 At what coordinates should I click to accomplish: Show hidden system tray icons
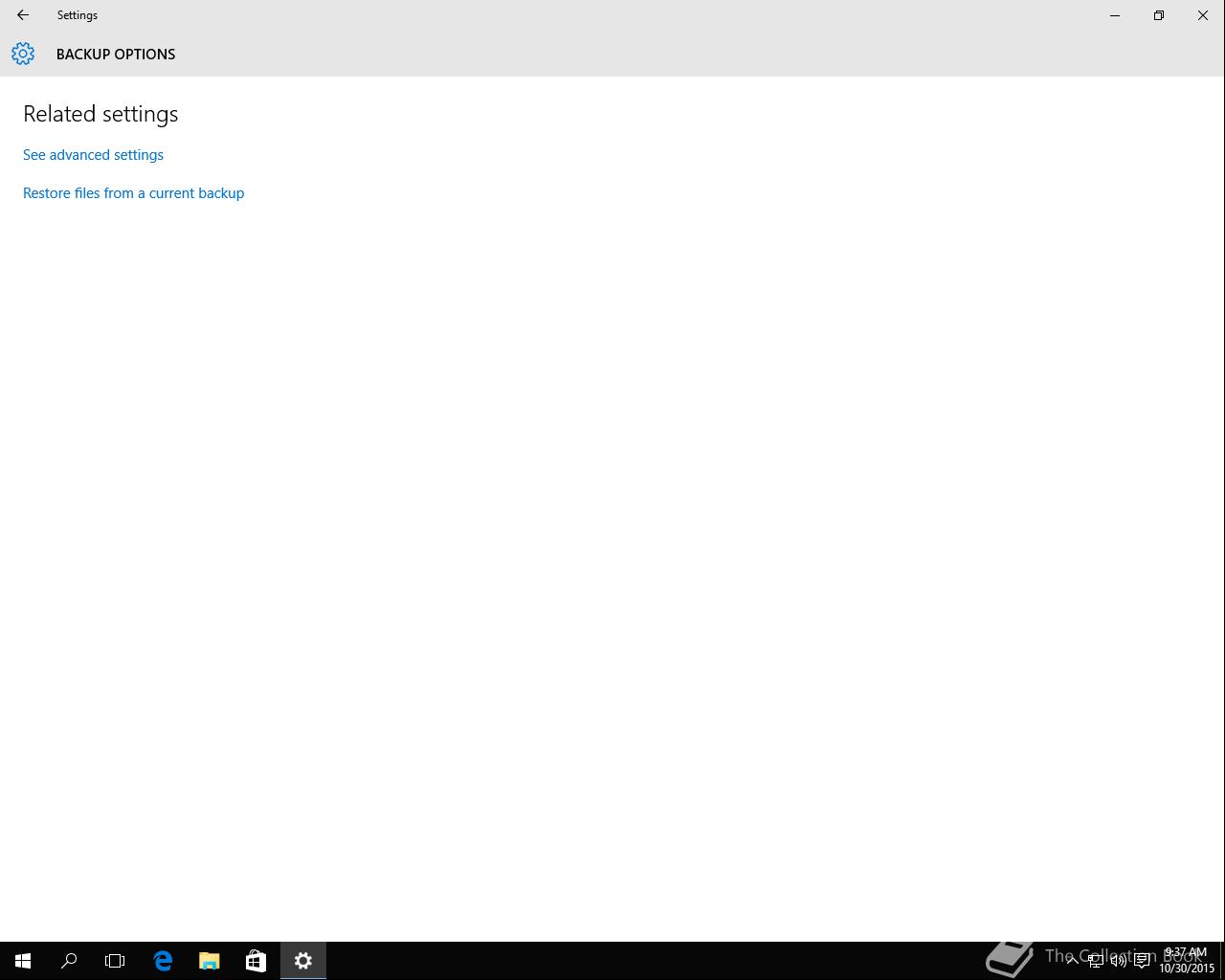coord(1072,961)
